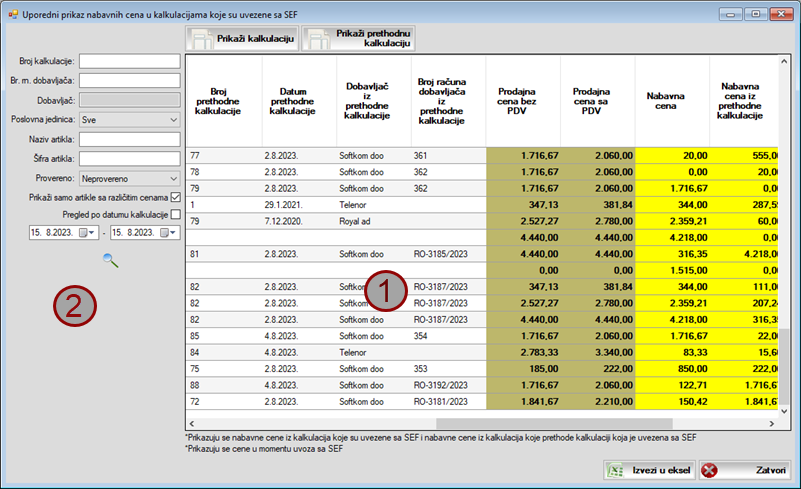Click the Prikaži kalkulaciju button
The image size is (801, 489).
242,39
